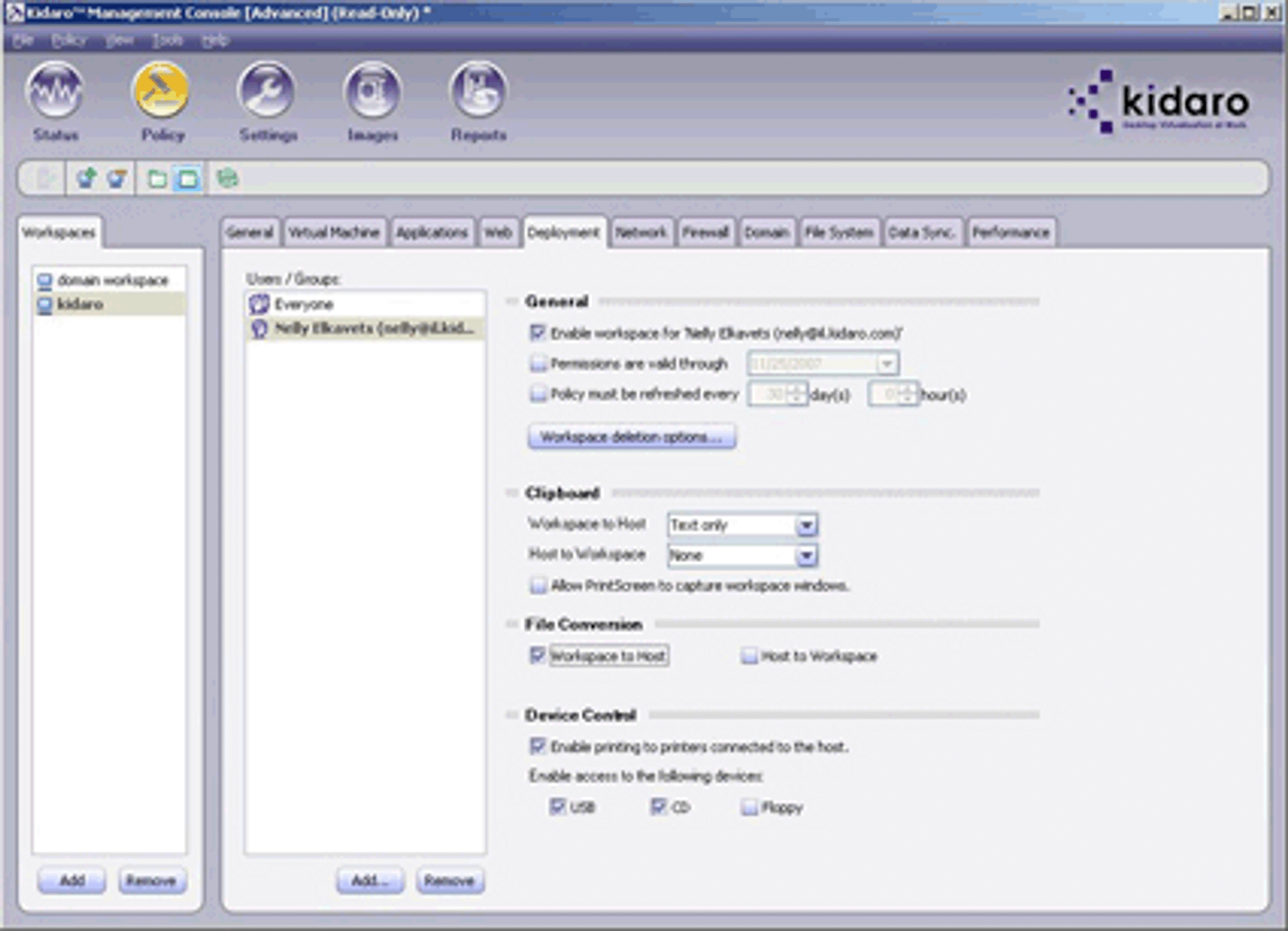The height and width of the screenshot is (931, 1288).
Task: Click Remove under Workspaces list
Action: (x=152, y=880)
